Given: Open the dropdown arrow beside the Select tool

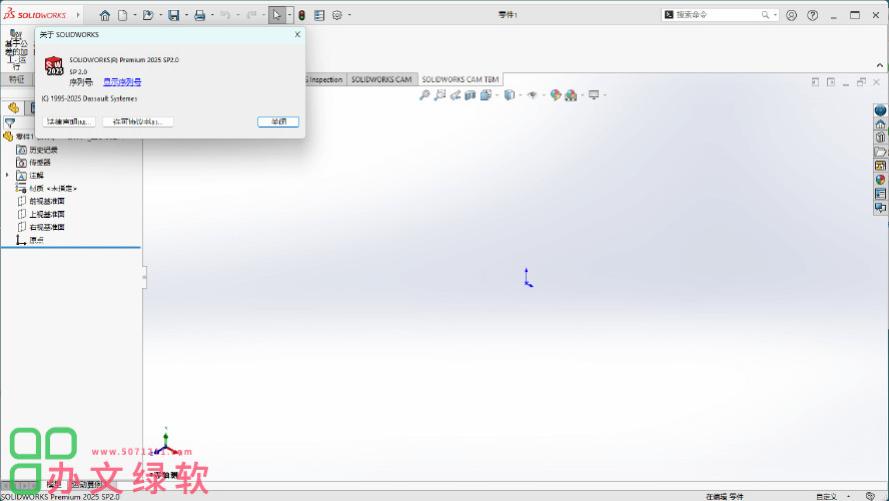Looking at the screenshot, I should (289, 15).
